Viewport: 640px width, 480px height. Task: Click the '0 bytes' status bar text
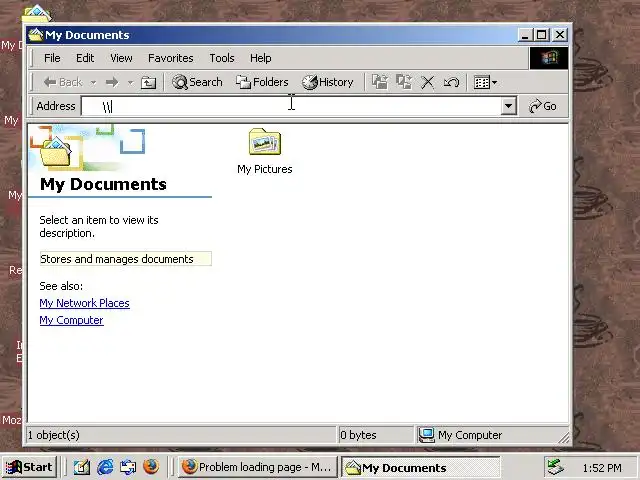coord(358,435)
